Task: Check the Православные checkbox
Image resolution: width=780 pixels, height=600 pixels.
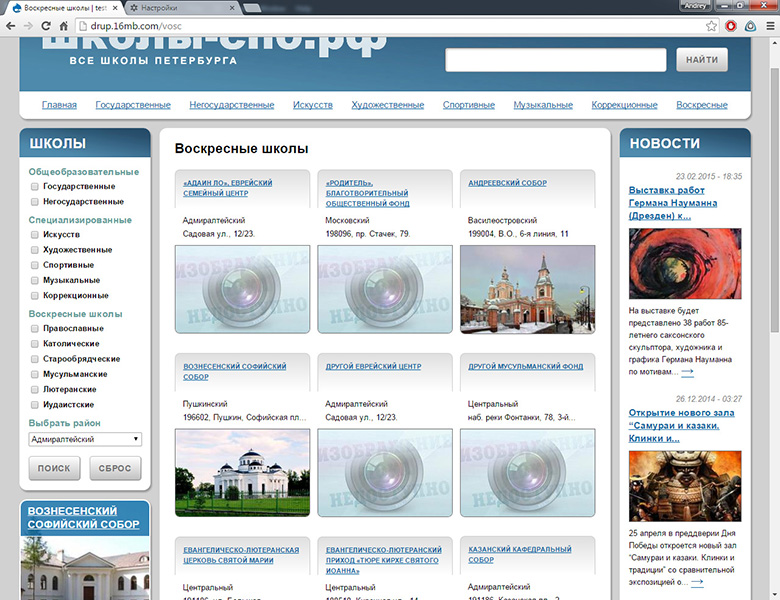Action: pos(34,328)
